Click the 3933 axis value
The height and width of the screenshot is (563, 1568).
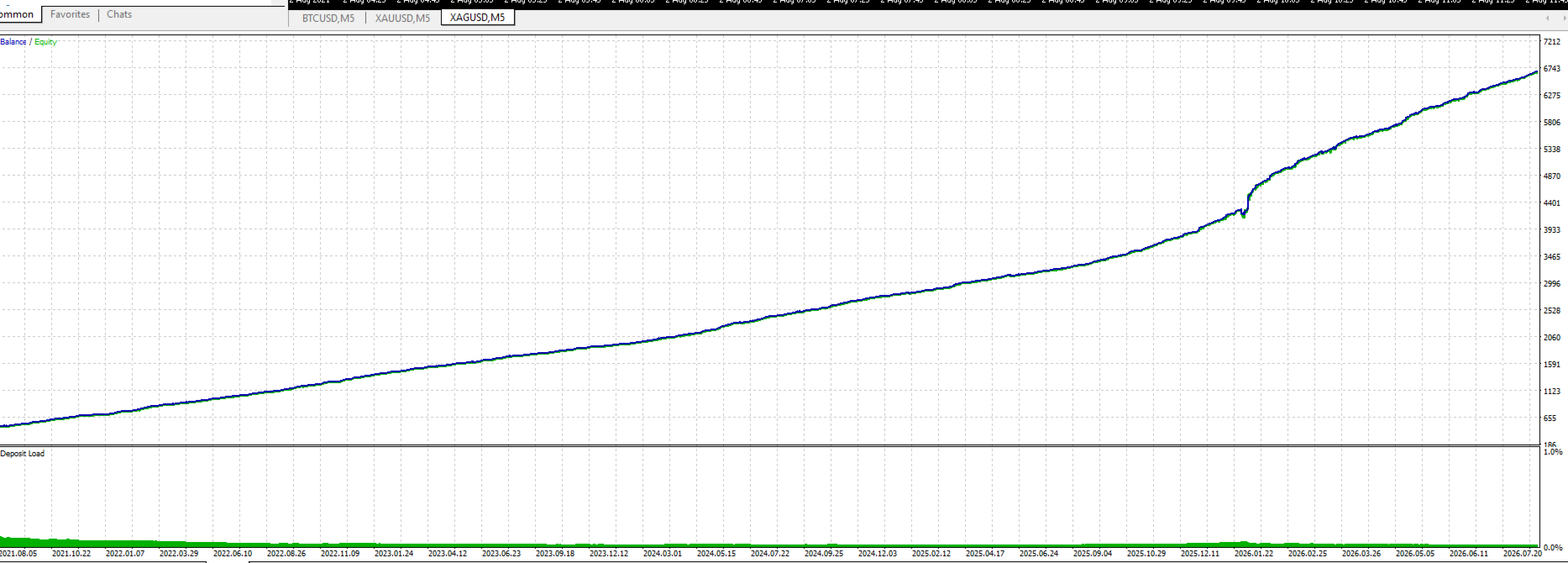tap(1552, 230)
